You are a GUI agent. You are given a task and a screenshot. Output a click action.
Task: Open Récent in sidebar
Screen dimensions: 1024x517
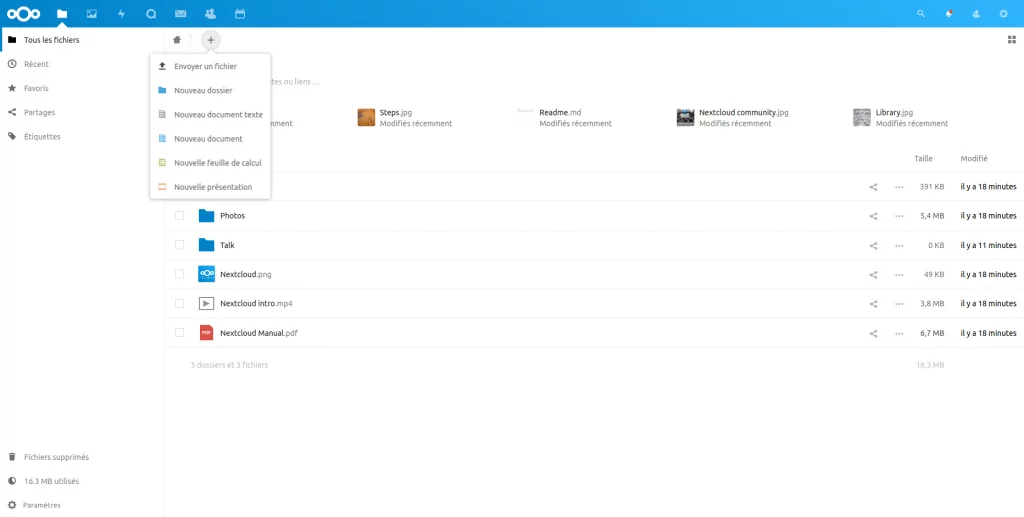coord(82,64)
